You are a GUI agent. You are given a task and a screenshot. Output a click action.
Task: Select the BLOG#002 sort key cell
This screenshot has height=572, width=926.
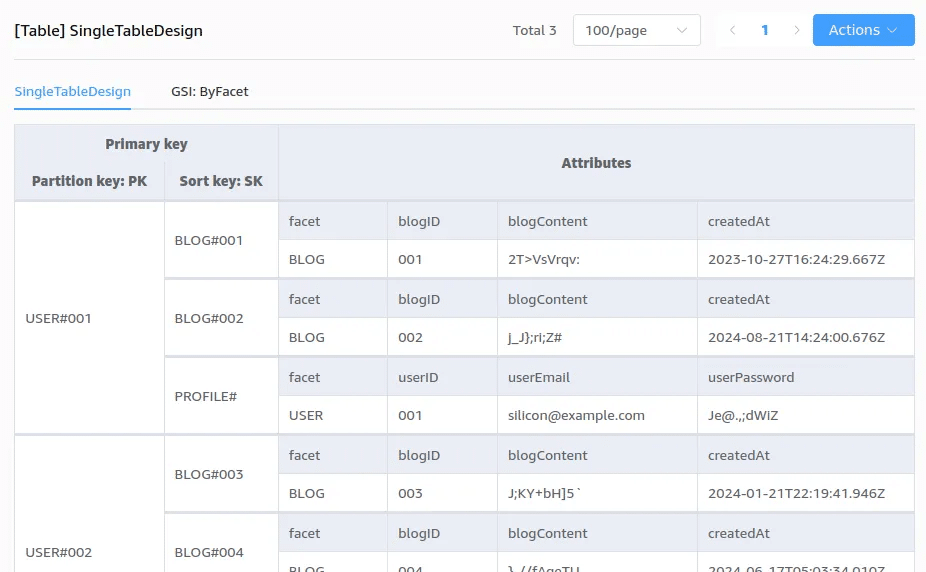pyautogui.click(x=209, y=319)
